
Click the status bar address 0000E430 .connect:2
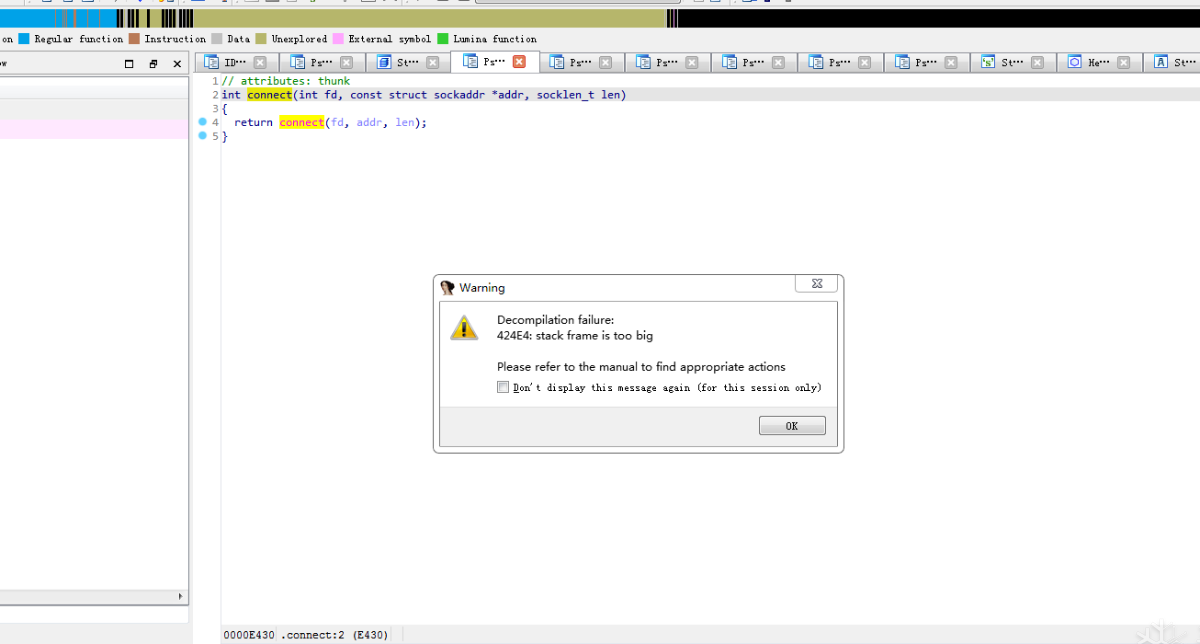pyautogui.click(x=306, y=635)
